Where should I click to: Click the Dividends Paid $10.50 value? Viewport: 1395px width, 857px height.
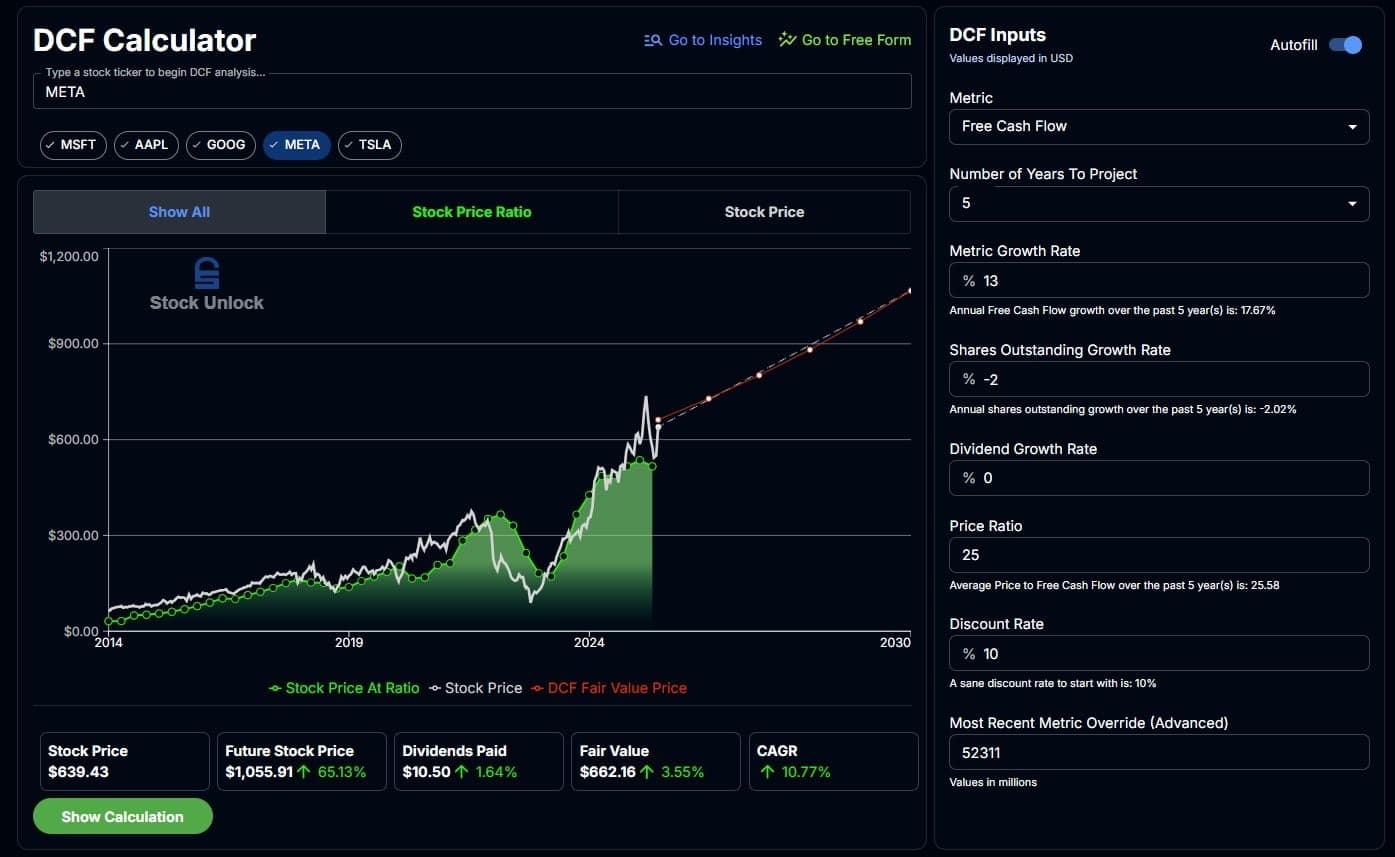pos(426,772)
